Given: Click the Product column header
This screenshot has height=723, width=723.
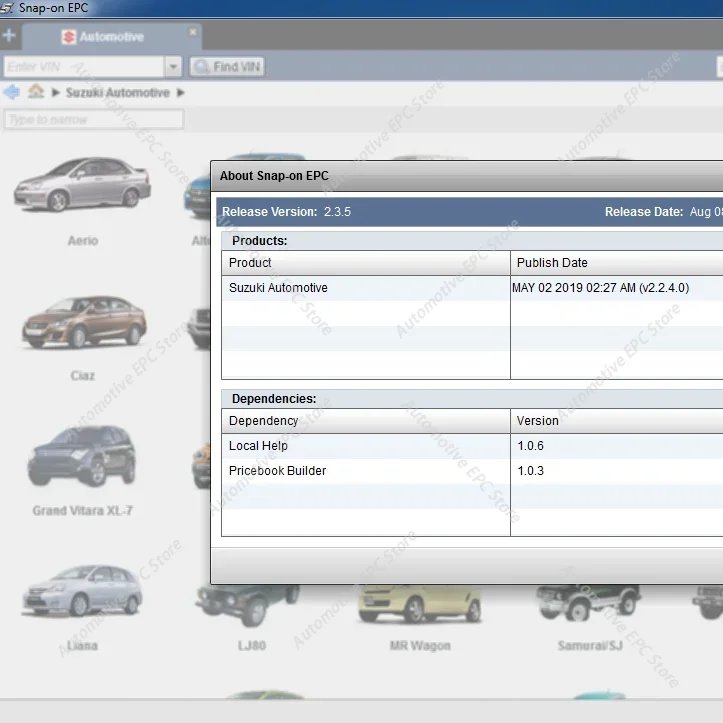Looking at the screenshot, I should [366, 263].
